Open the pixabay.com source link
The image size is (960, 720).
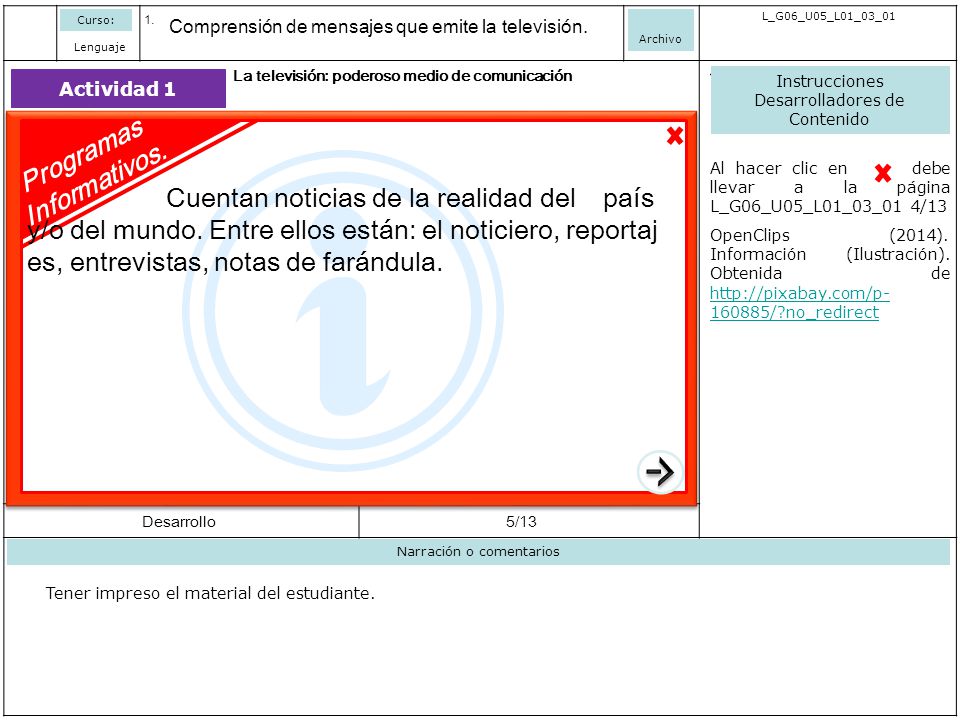click(x=800, y=302)
